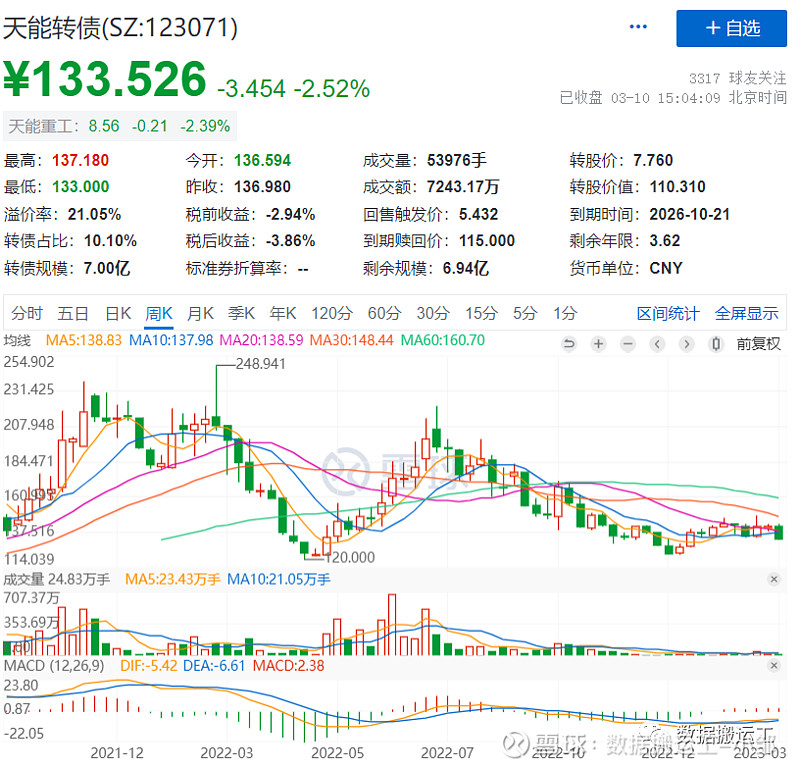Open the three-dot more options menu
The height and width of the screenshot is (770, 800).
(x=638, y=27)
